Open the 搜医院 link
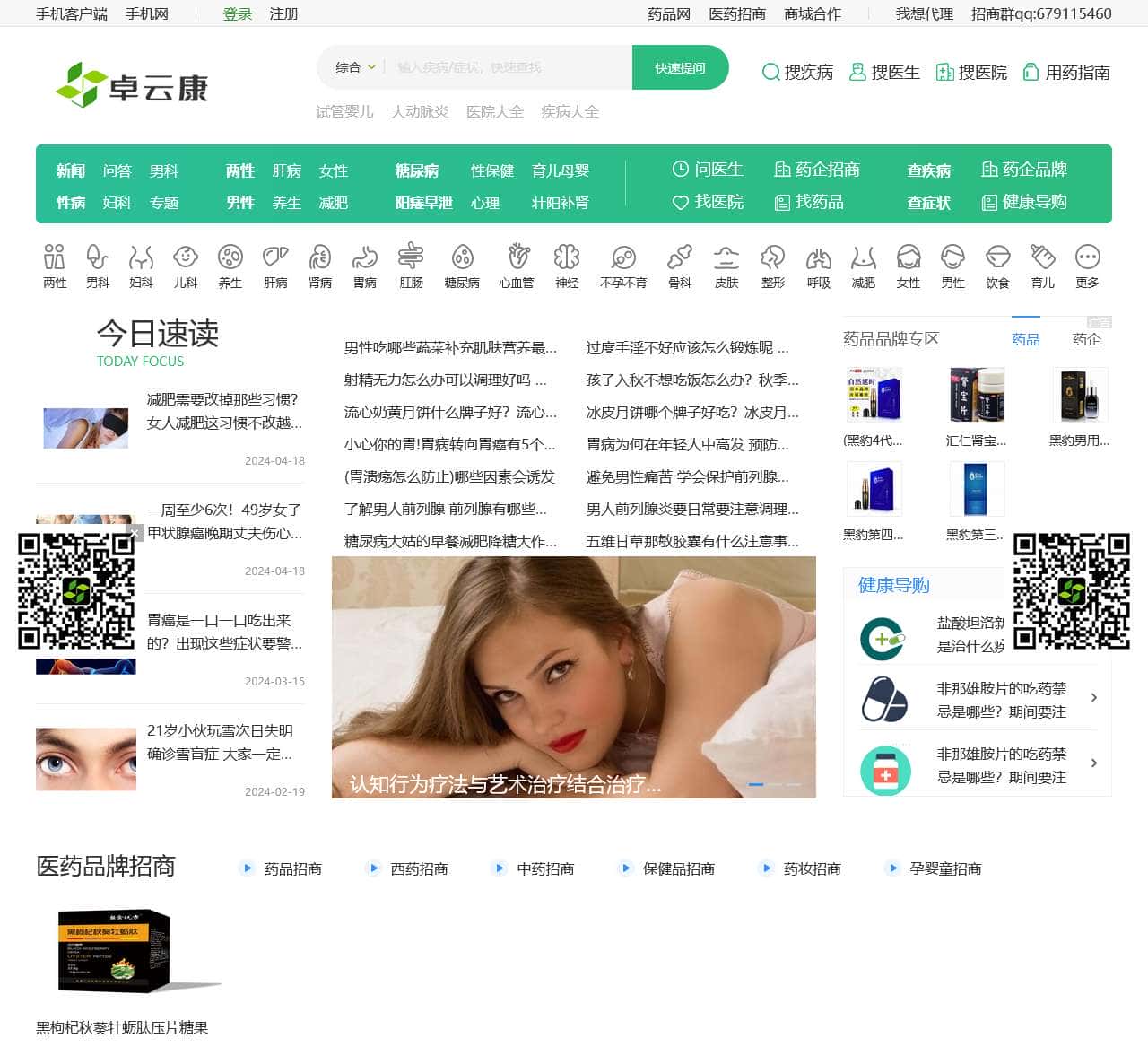The width and height of the screenshot is (1148, 1047). pyautogui.click(x=971, y=72)
